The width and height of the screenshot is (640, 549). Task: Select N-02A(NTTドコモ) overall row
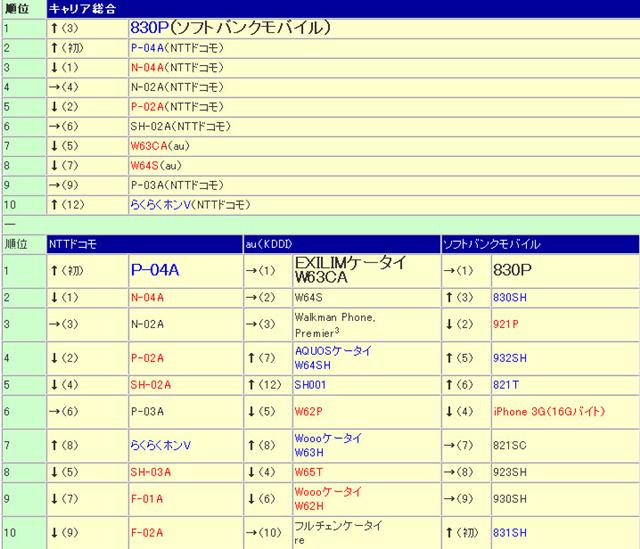[177, 87]
